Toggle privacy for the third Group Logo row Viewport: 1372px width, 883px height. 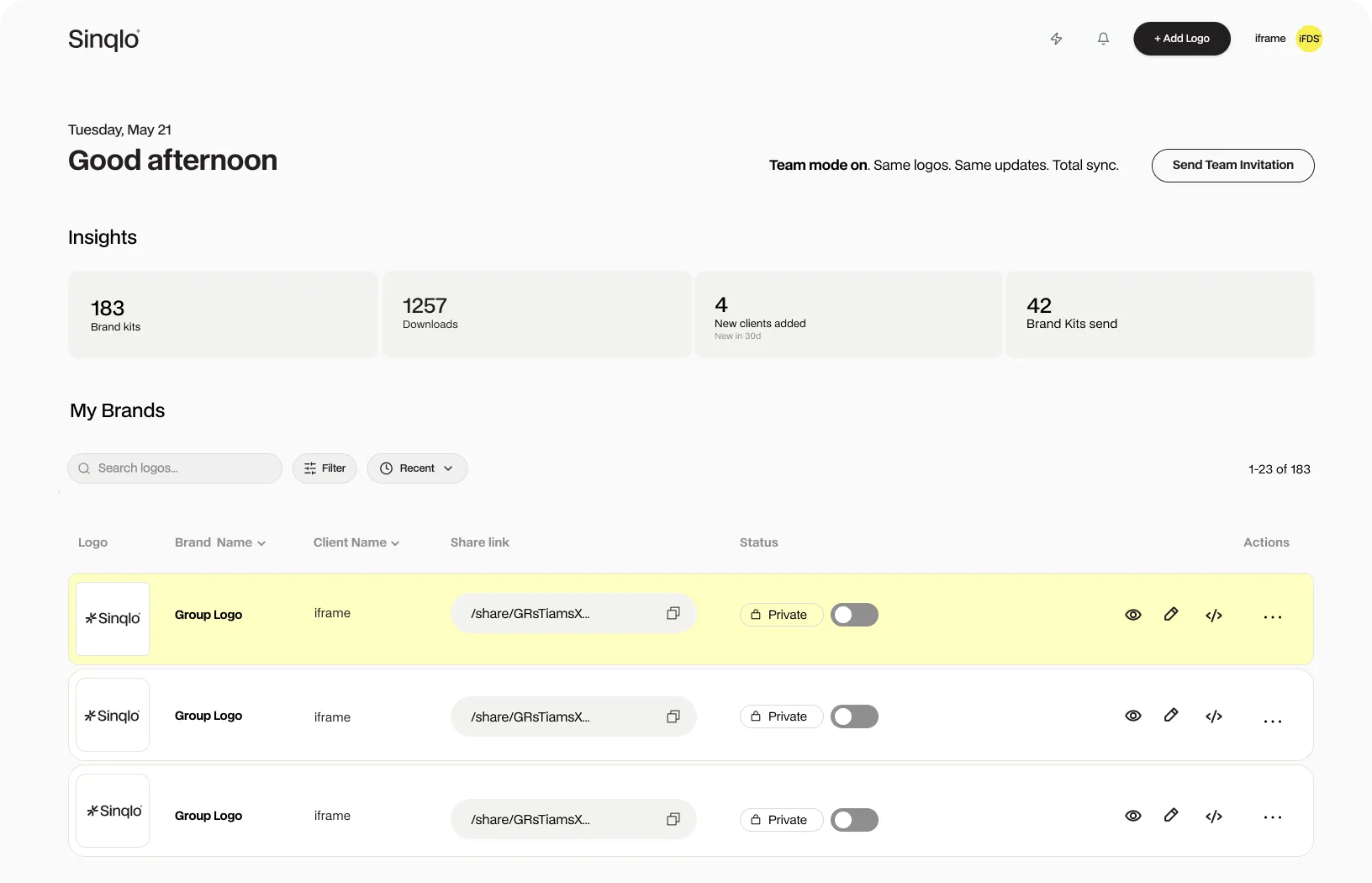point(854,819)
